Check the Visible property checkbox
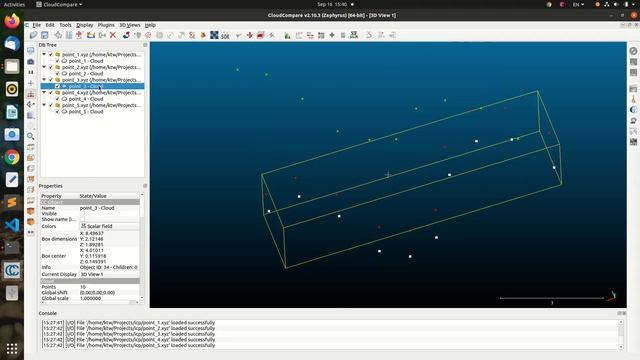 coord(82,213)
